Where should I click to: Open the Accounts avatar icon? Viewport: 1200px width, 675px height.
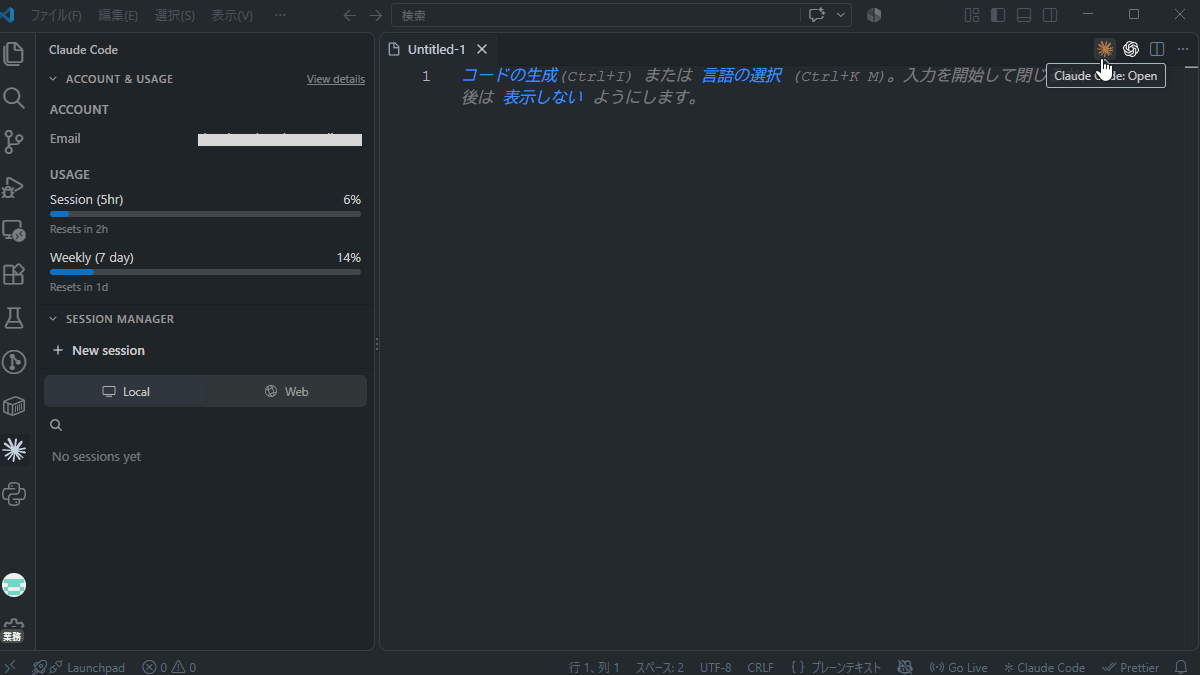pos(14,586)
